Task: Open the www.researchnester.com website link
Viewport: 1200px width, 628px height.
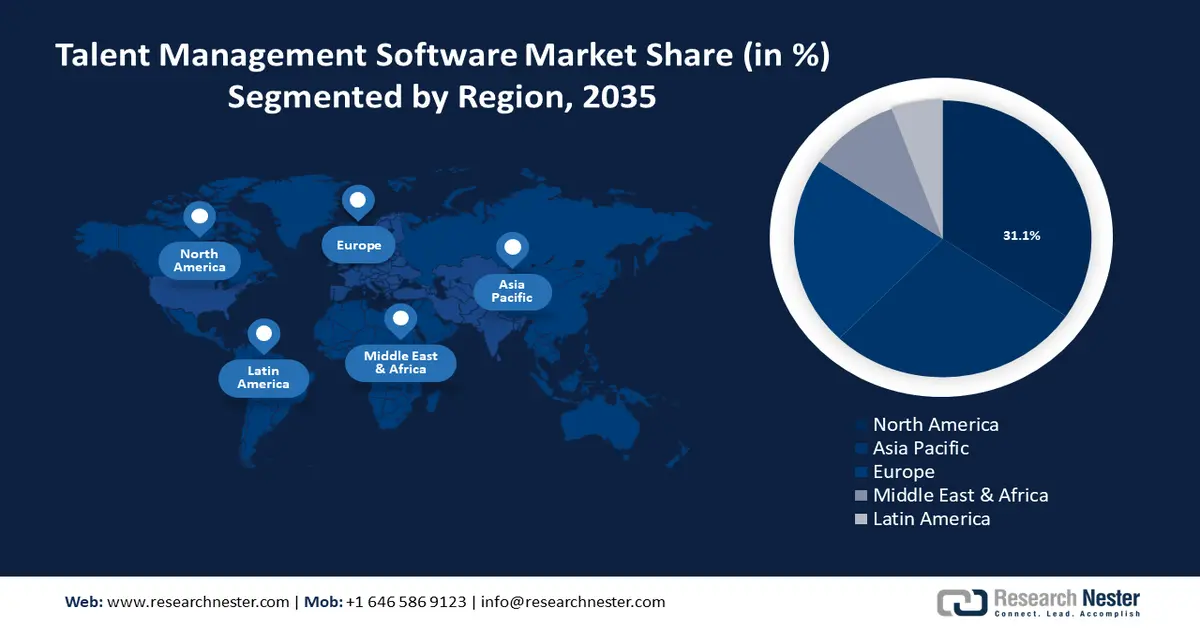Action: (198, 602)
